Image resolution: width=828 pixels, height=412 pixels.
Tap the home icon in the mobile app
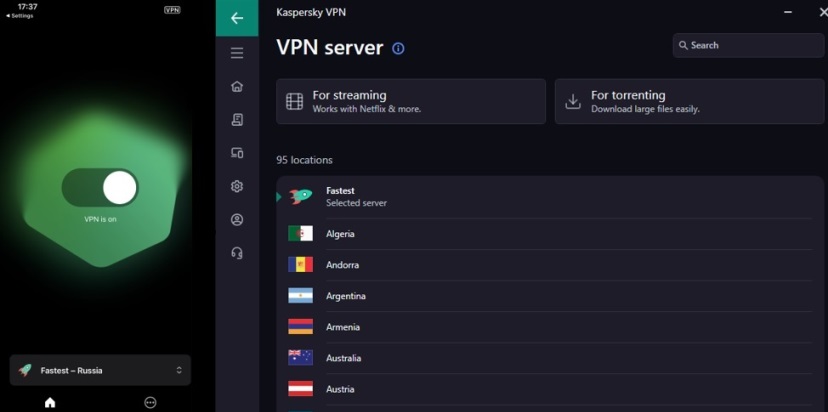coord(50,402)
